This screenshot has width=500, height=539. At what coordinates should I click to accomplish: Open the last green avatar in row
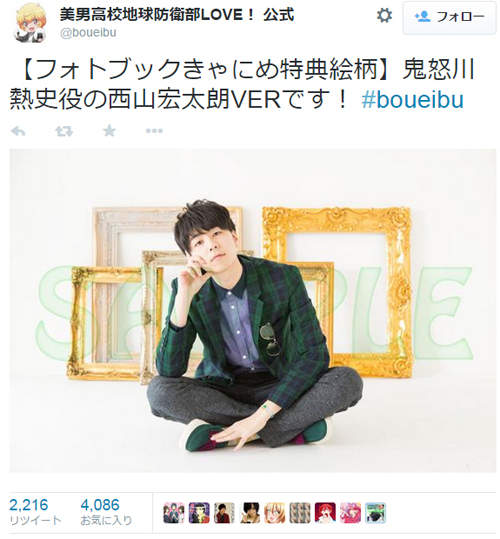pyautogui.click(x=376, y=513)
